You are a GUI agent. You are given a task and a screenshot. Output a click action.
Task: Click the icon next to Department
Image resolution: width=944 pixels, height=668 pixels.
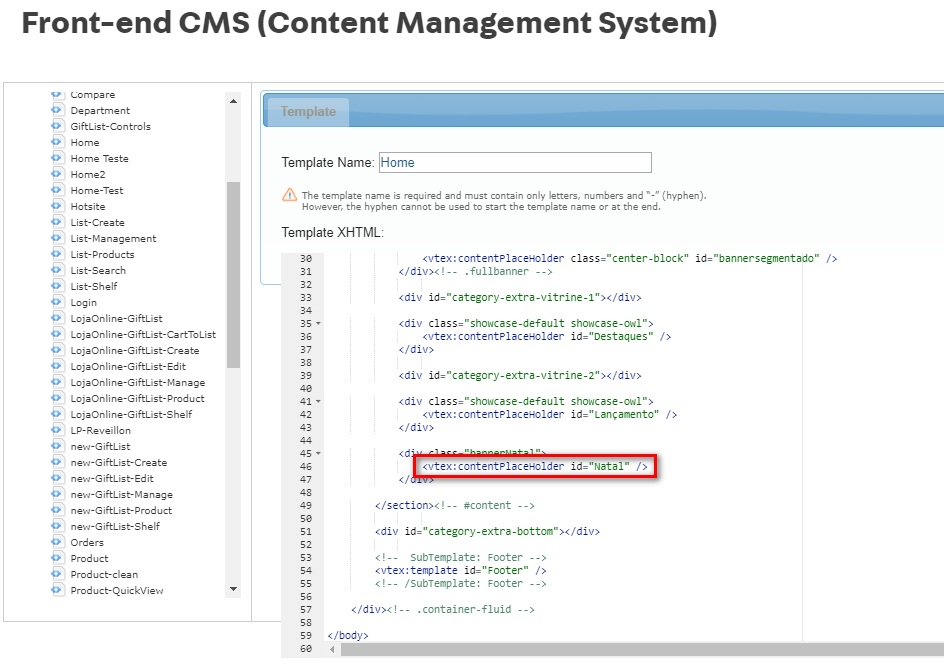click(x=57, y=110)
